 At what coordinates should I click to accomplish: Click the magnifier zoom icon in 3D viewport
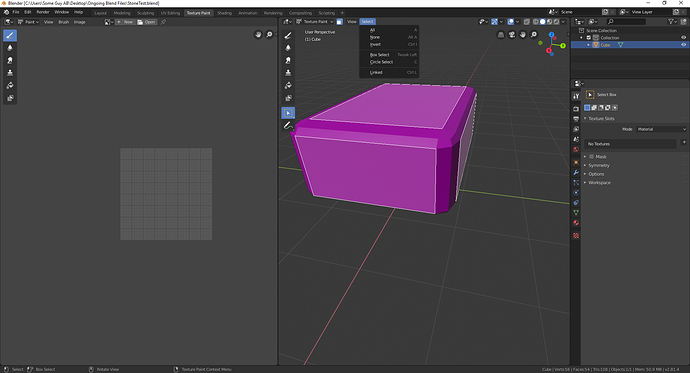[534, 35]
